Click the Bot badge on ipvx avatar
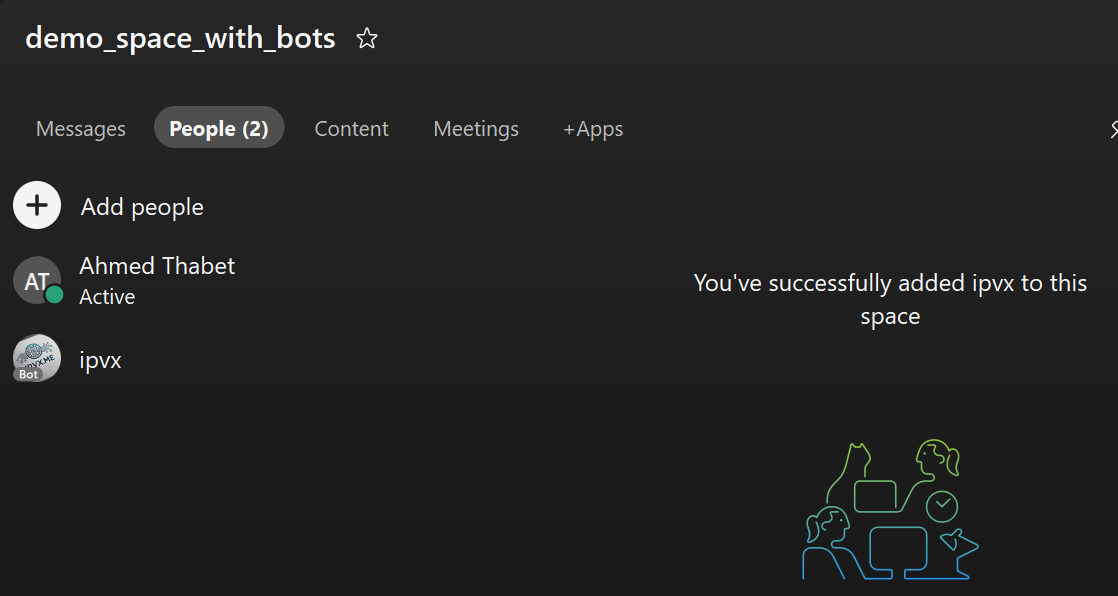The width and height of the screenshot is (1118, 596). (x=28, y=375)
